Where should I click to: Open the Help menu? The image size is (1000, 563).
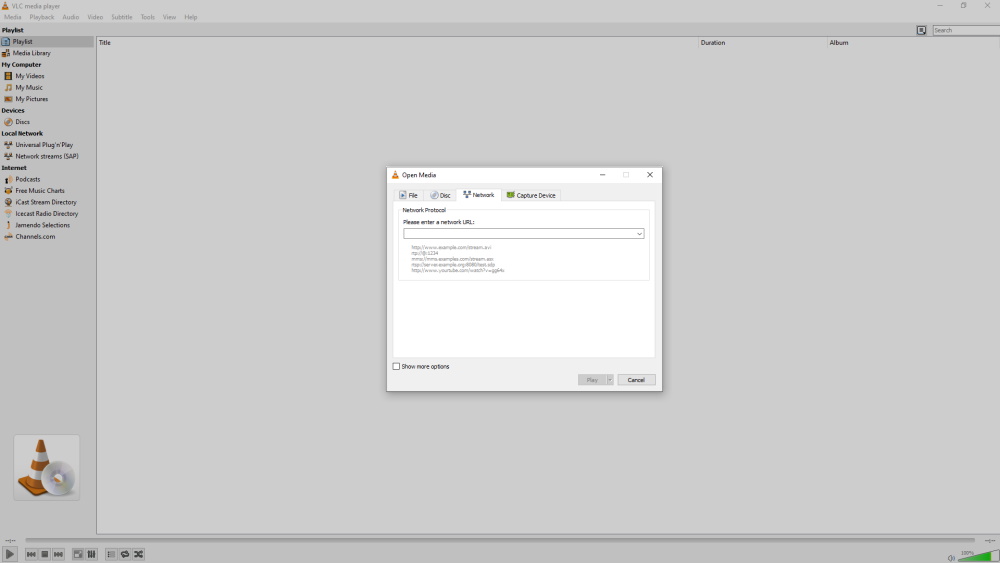tap(191, 17)
